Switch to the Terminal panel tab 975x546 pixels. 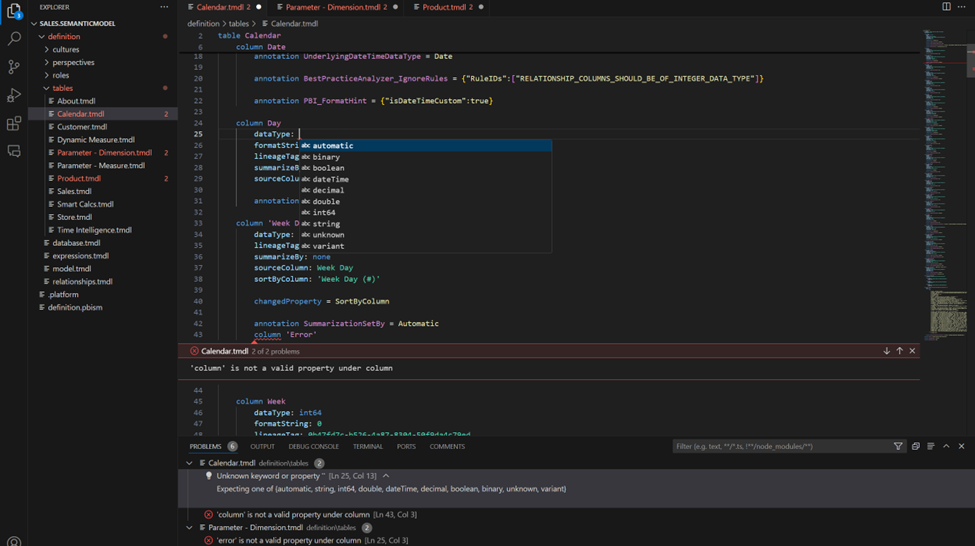click(x=367, y=447)
